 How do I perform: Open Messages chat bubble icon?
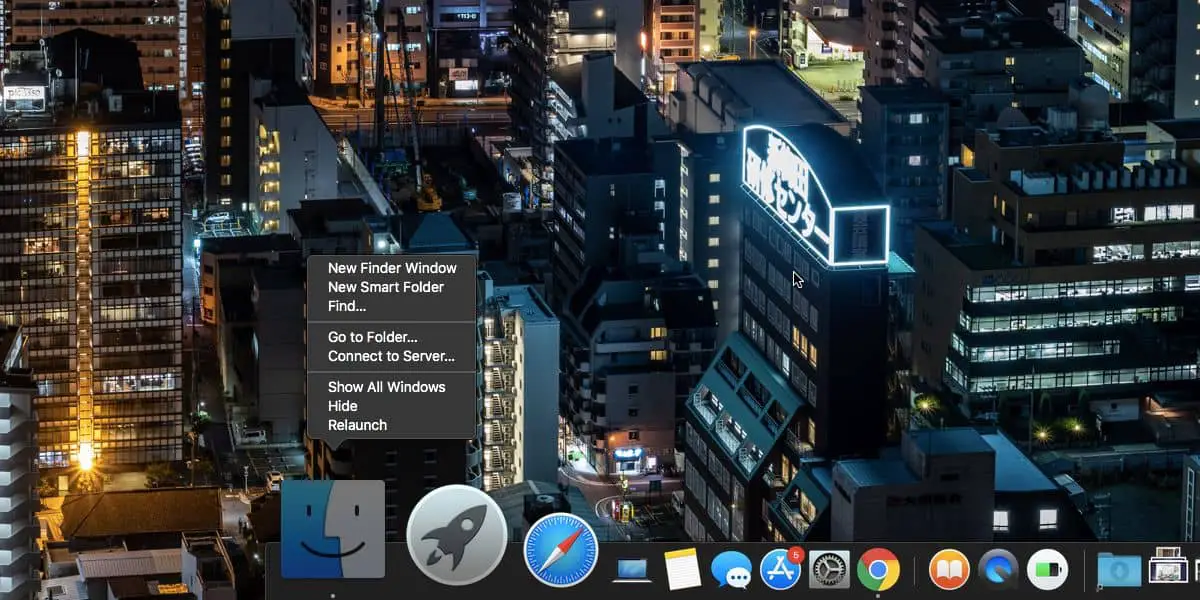click(731, 570)
